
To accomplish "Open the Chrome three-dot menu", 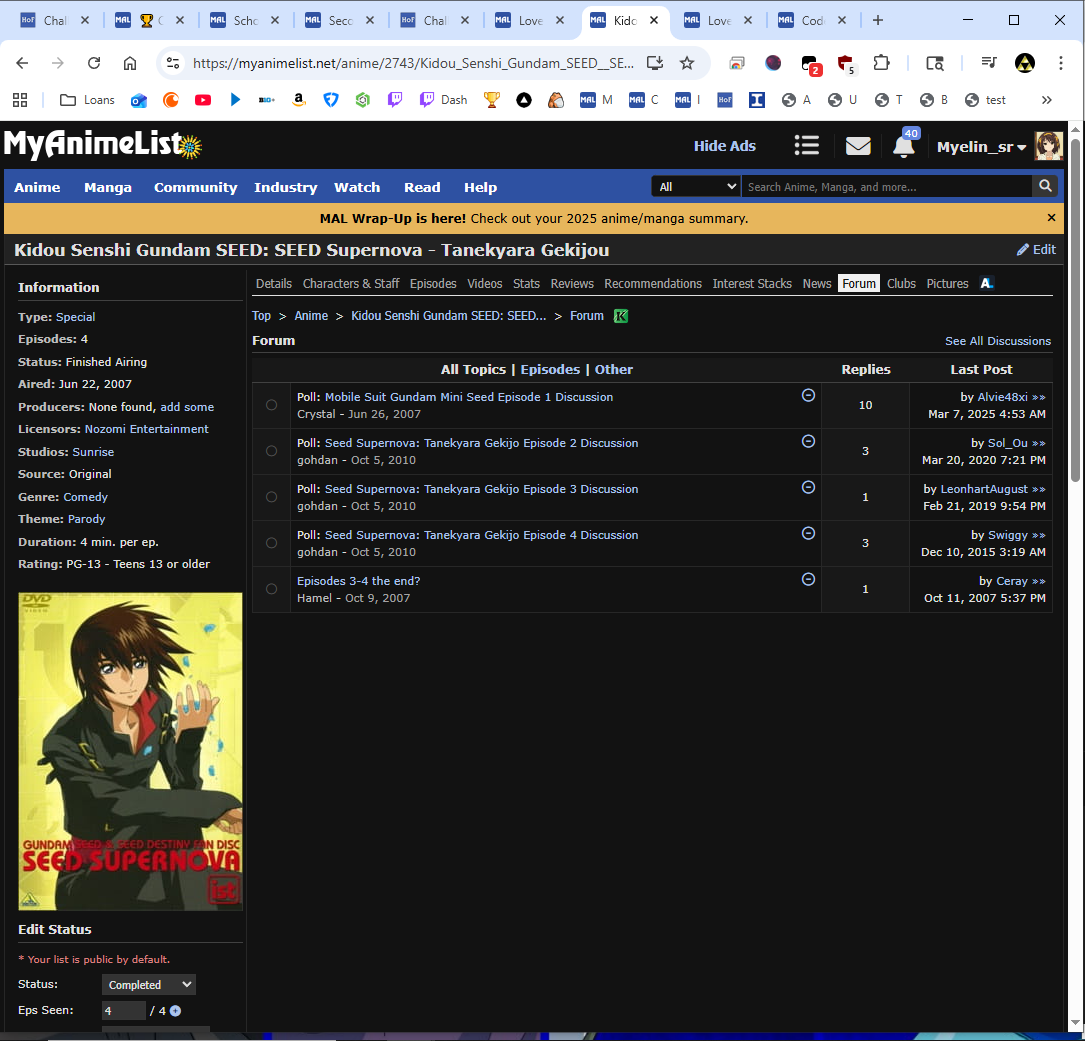I will point(1060,63).
